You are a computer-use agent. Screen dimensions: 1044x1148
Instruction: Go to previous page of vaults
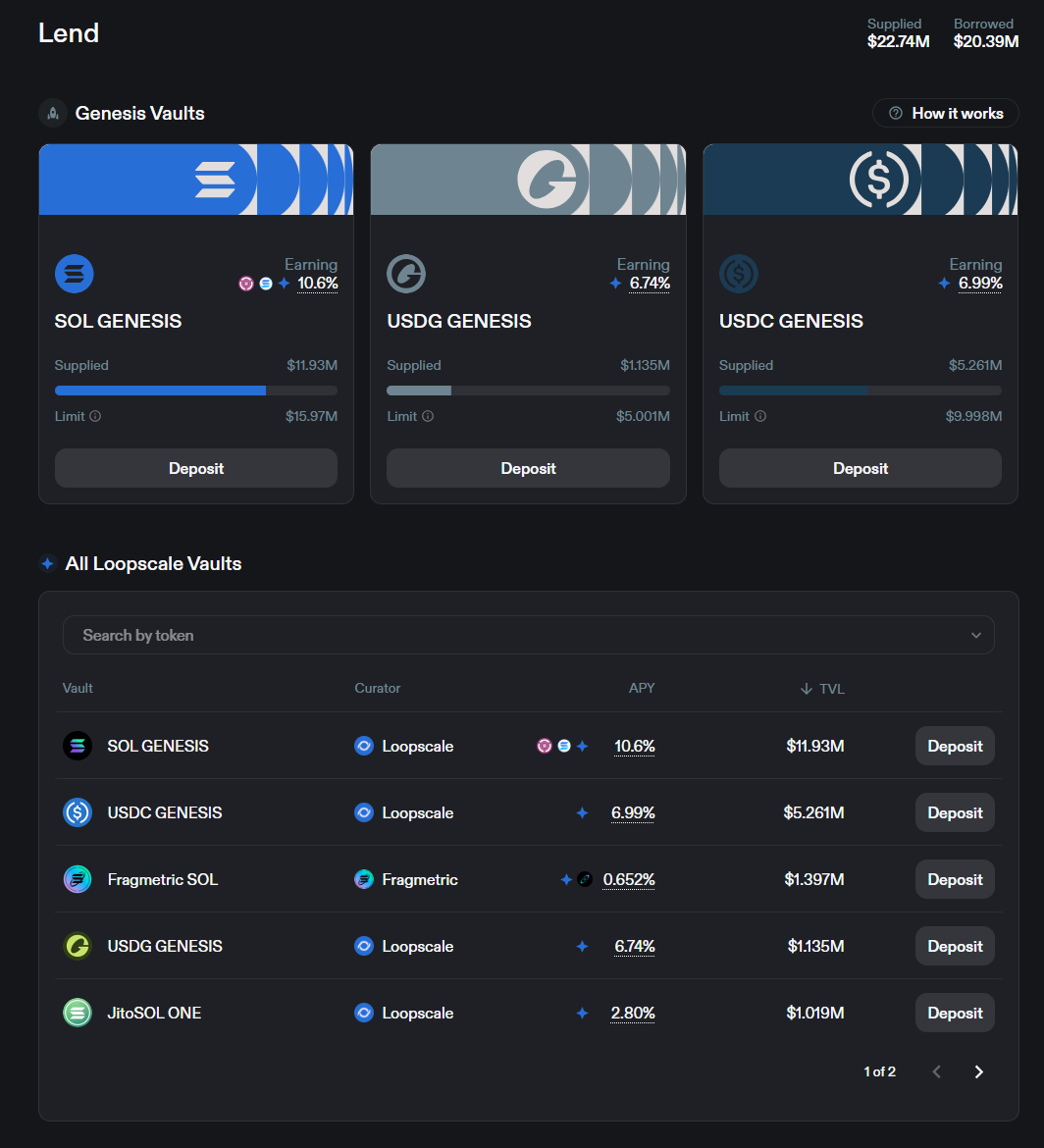[x=936, y=1071]
